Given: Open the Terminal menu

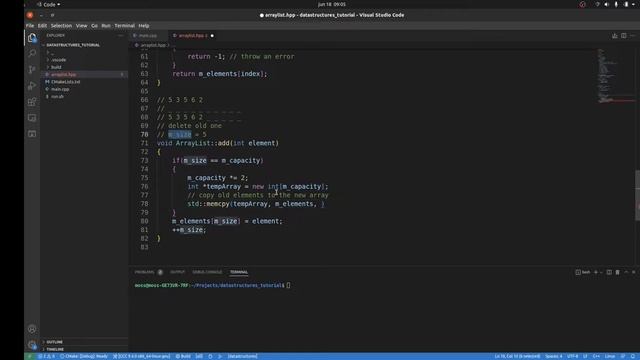Looking at the screenshot, I should point(124,26).
